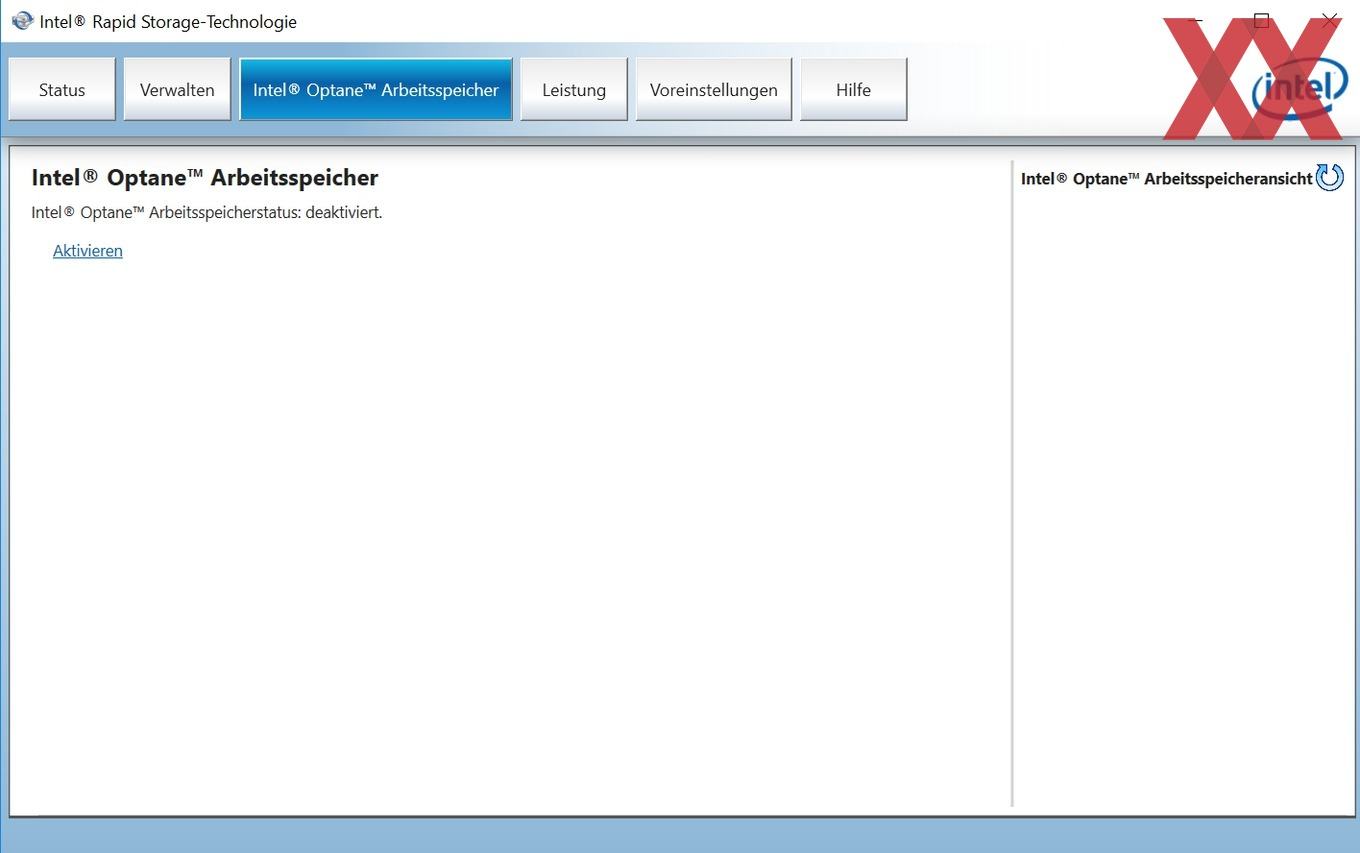Open the Hilfe tab
The image size is (1360, 853).
pos(854,89)
